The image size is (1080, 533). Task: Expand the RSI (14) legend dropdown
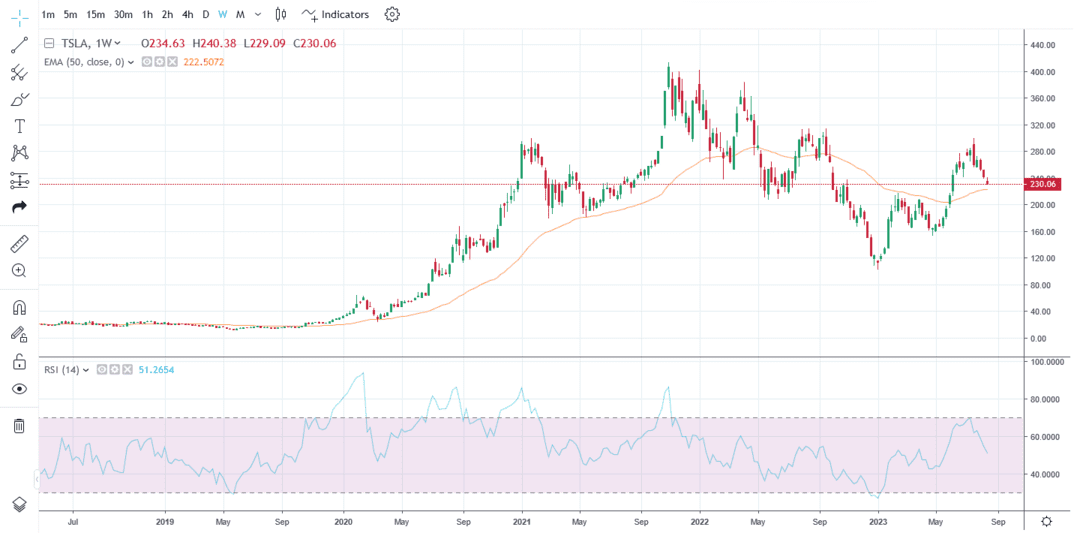click(87, 370)
